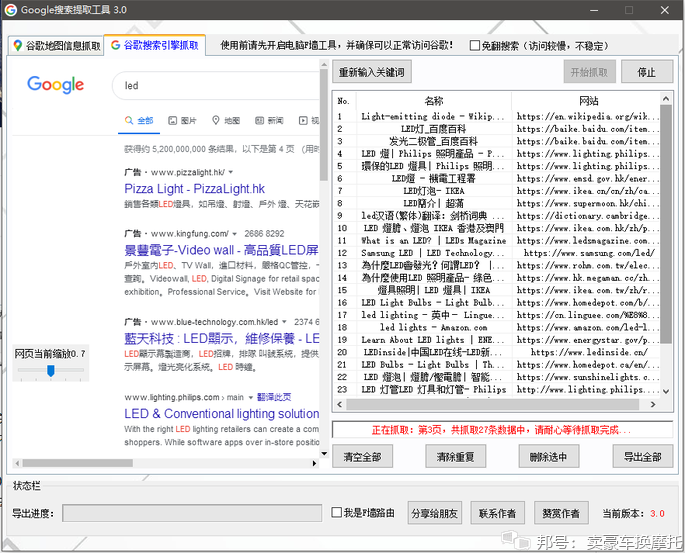685x553 pixels.
Task: Select row What is an LED? | LEDs Magazine
Action: pos(497,240)
